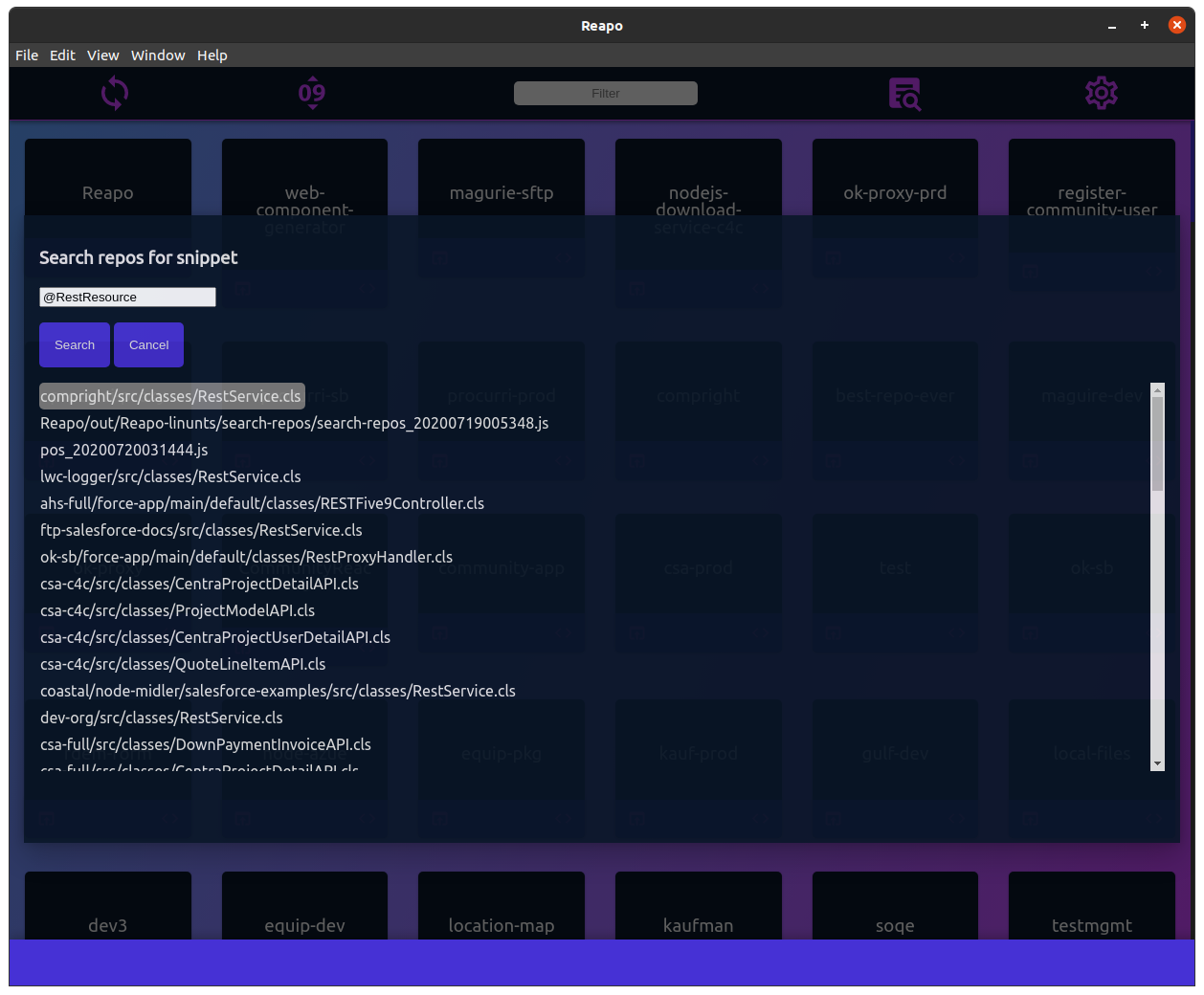
Task: Click the refresh repos sync icon
Action: click(x=115, y=93)
